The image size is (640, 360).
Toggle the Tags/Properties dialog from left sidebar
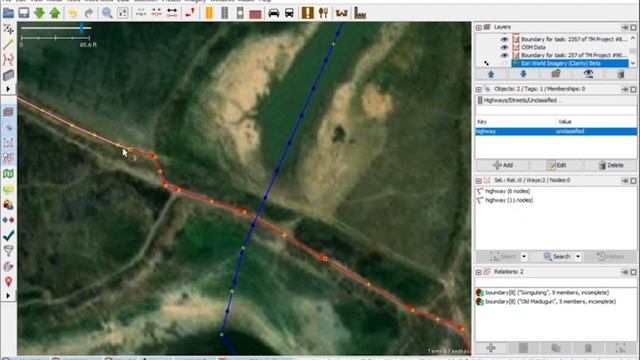point(8,127)
